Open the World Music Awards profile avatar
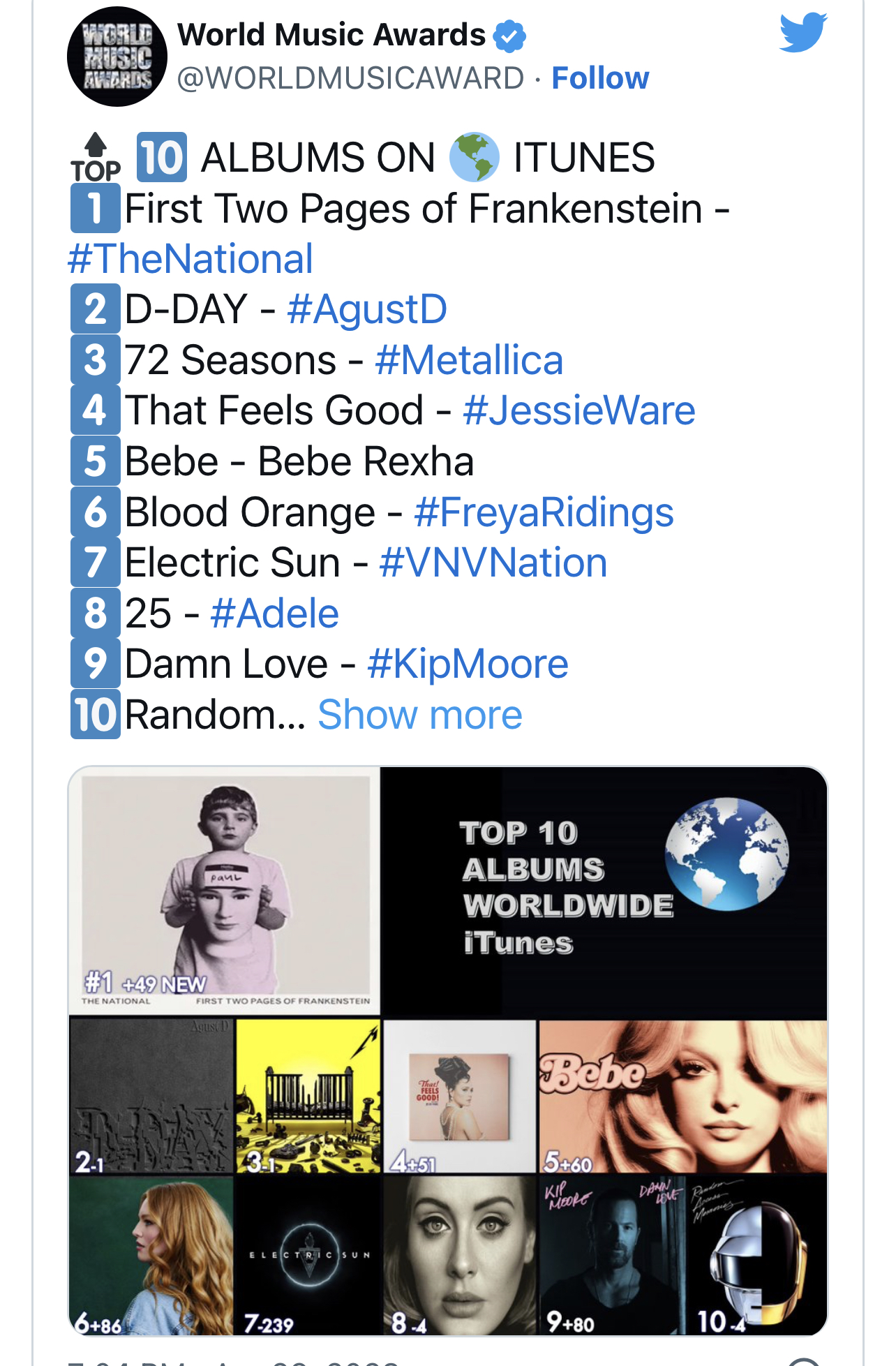This screenshot has height=1366, width=896. (117, 57)
